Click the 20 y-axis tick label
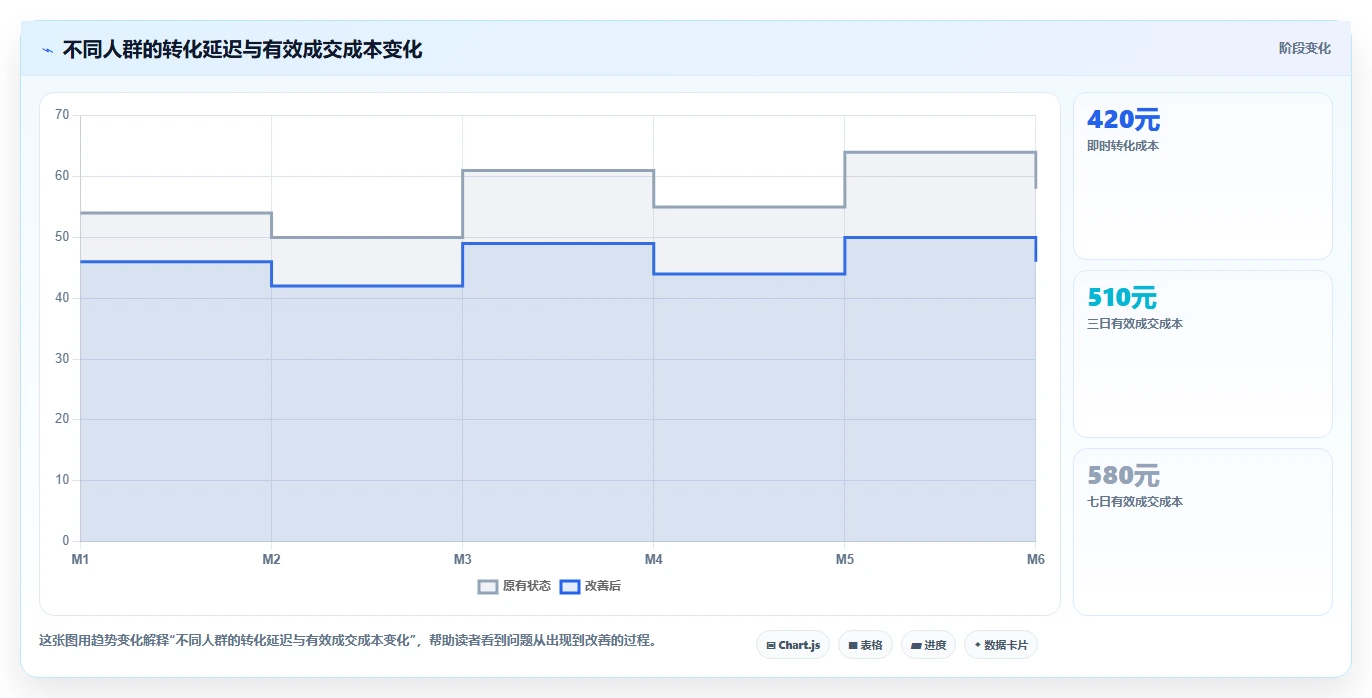 click(x=62, y=419)
